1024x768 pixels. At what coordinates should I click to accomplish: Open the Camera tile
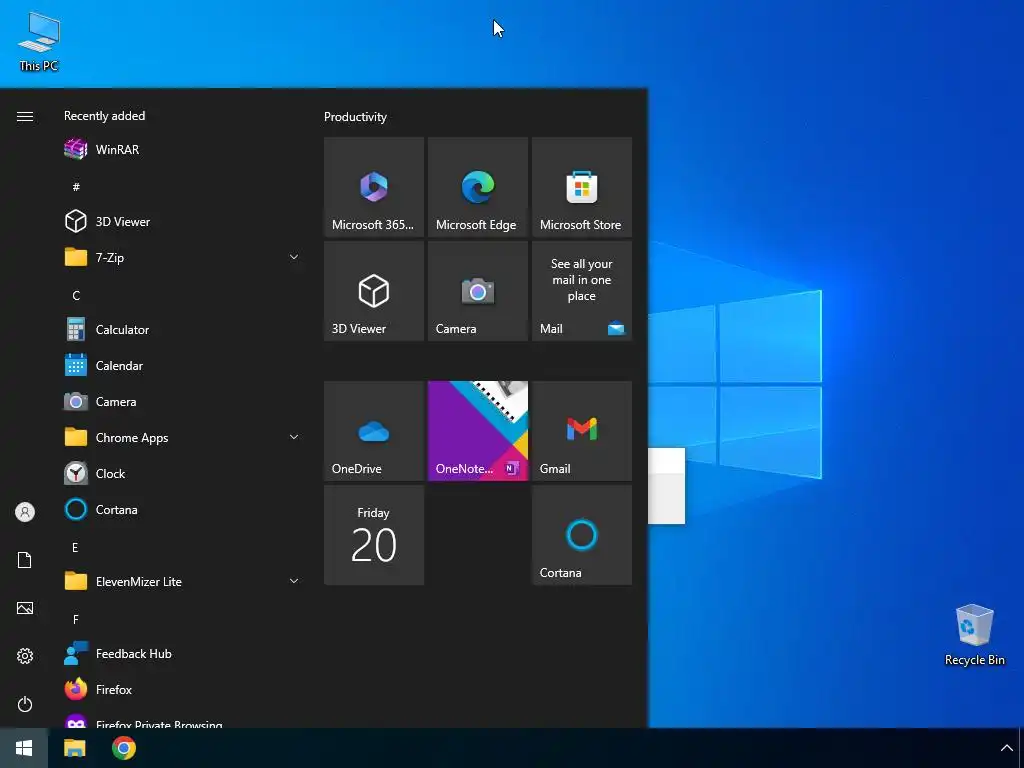pos(477,291)
